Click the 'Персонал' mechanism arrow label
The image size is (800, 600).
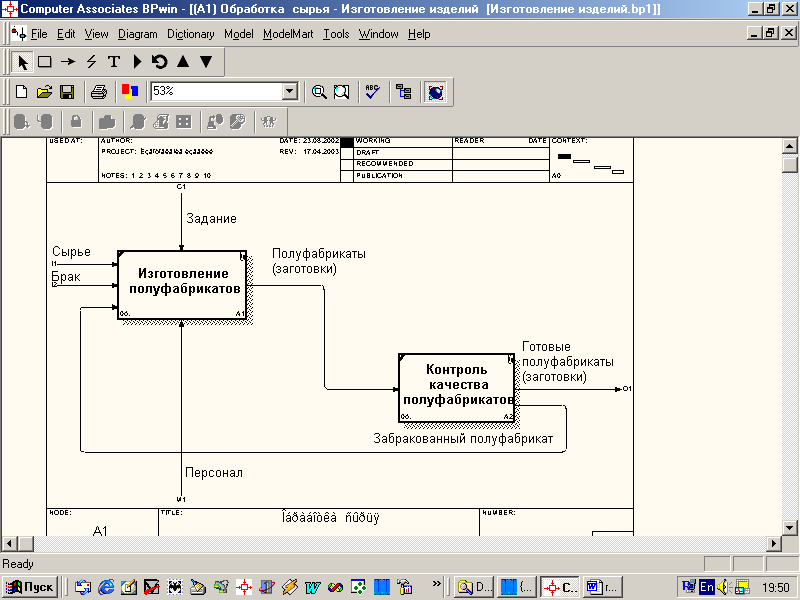pyautogui.click(x=214, y=472)
